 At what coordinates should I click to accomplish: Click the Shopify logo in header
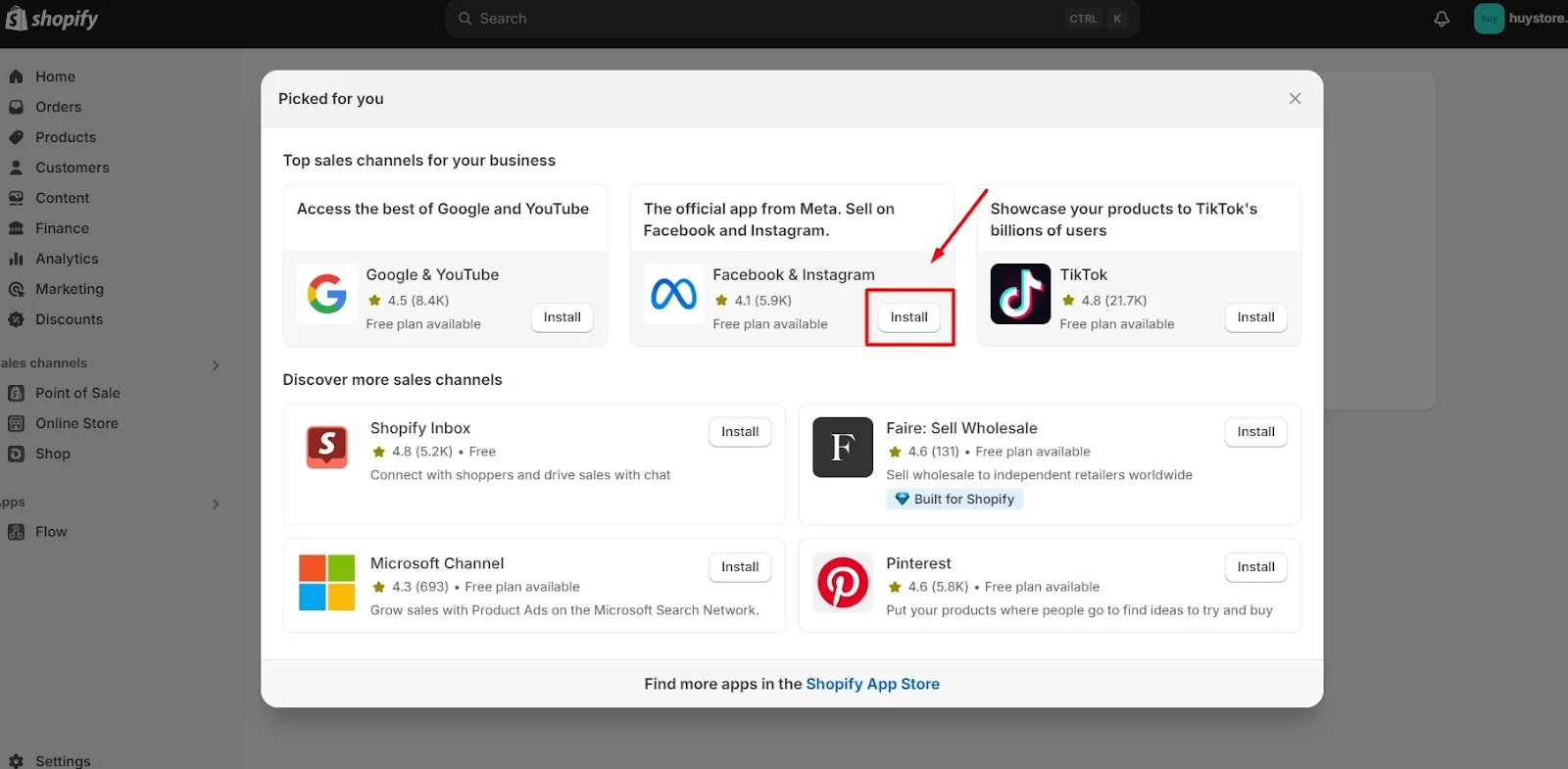point(51,19)
